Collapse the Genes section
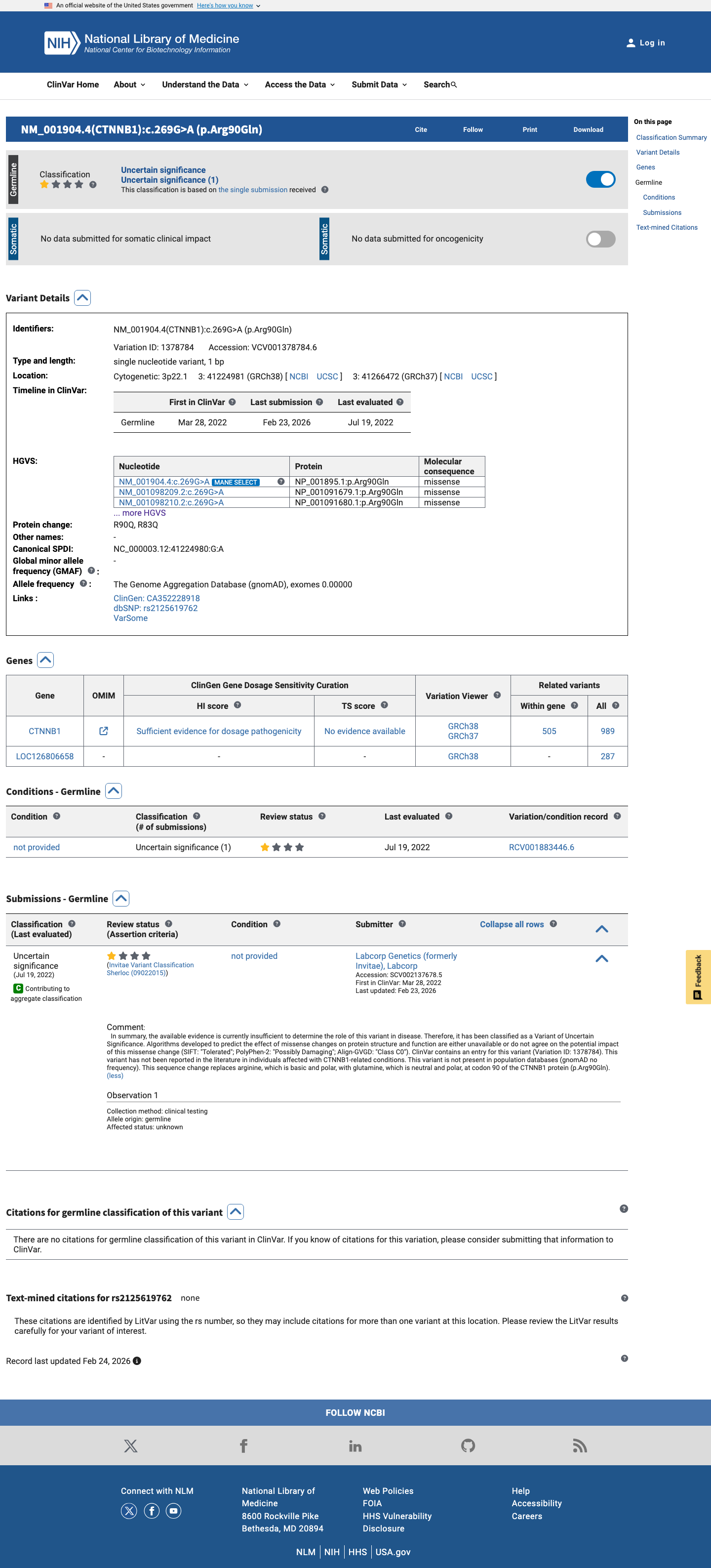This screenshot has width=711, height=1568. 45,660
